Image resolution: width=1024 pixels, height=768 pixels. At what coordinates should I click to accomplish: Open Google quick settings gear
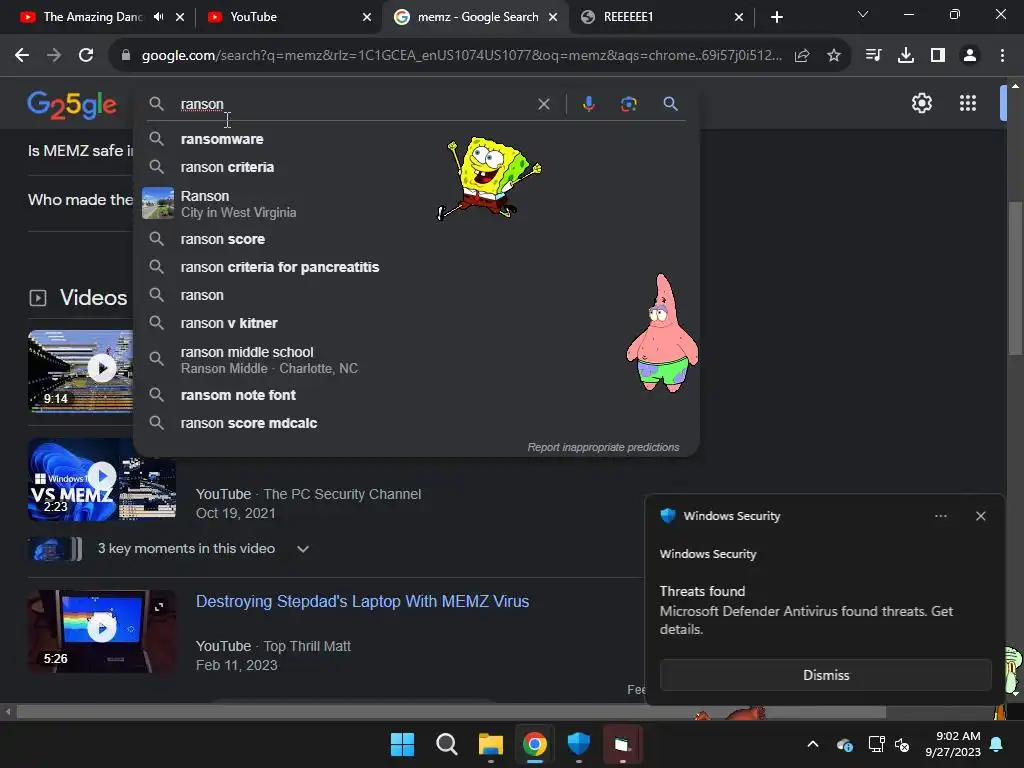click(921, 103)
